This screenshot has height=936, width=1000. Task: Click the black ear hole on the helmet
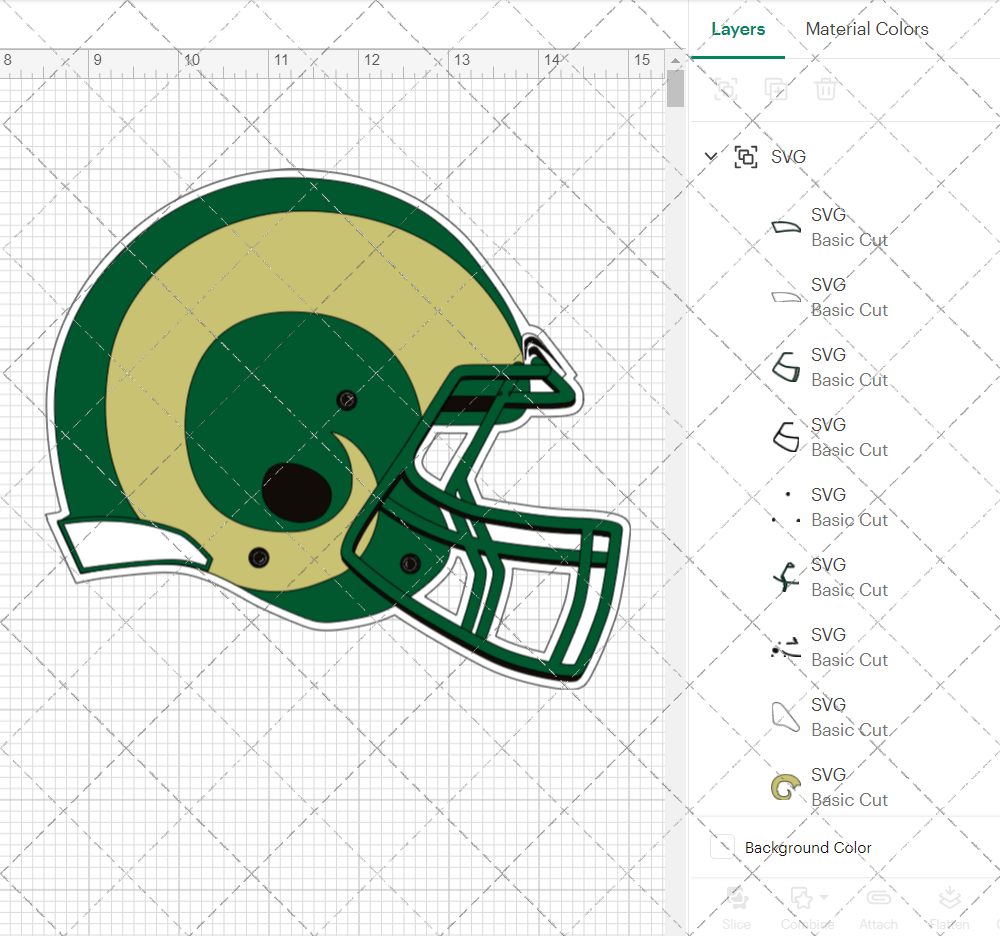[297, 494]
